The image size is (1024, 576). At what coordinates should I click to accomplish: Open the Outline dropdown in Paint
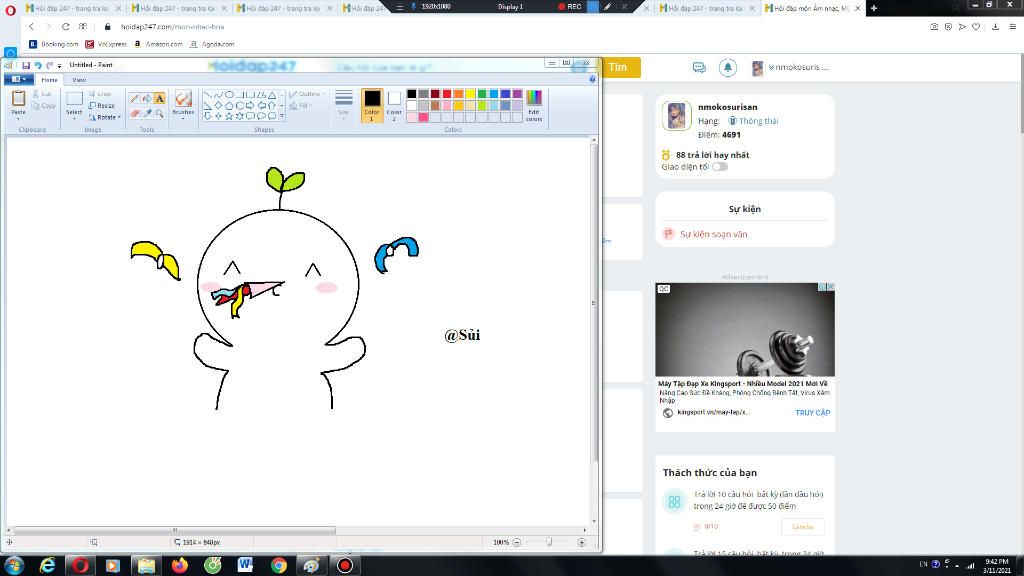307,94
